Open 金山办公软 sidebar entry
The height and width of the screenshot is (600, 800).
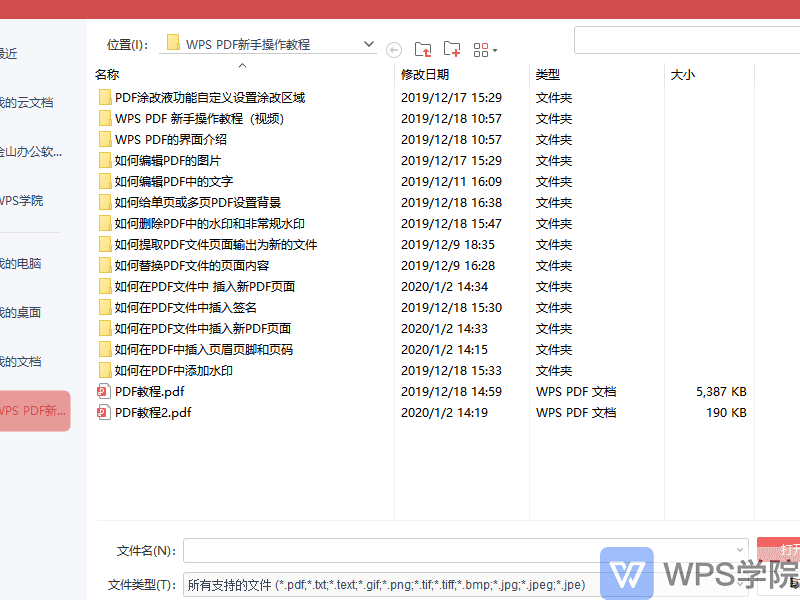coord(31,152)
